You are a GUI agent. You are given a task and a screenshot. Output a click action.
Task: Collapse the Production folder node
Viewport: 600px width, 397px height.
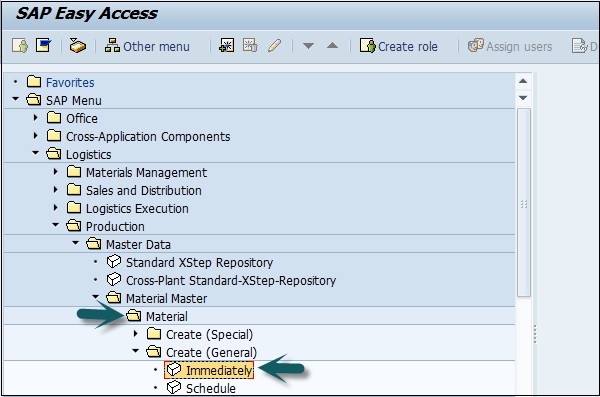coord(55,225)
